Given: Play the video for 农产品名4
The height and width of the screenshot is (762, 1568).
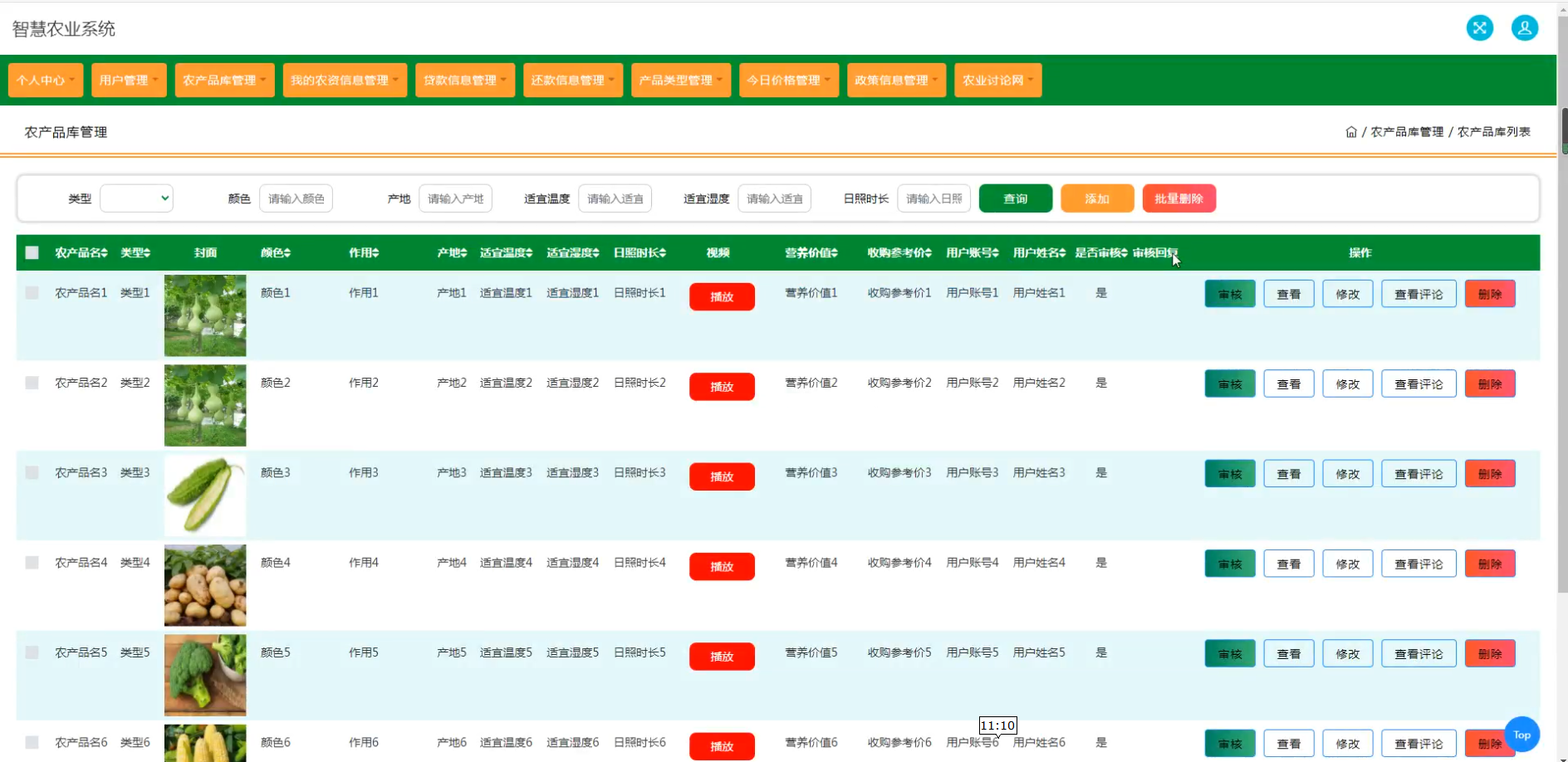Looking at the screenshot, I should [722, 566].
